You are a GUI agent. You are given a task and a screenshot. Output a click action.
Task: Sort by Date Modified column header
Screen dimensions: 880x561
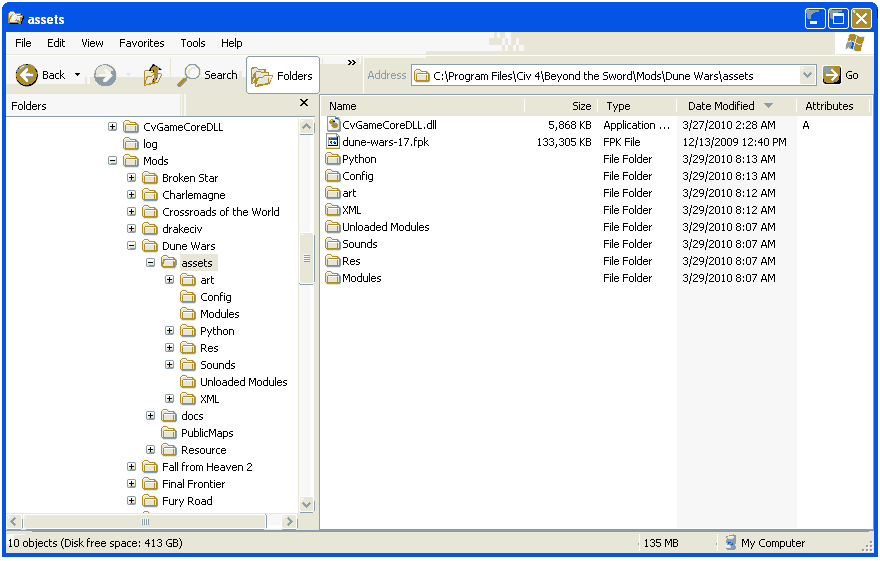[736, 106]
